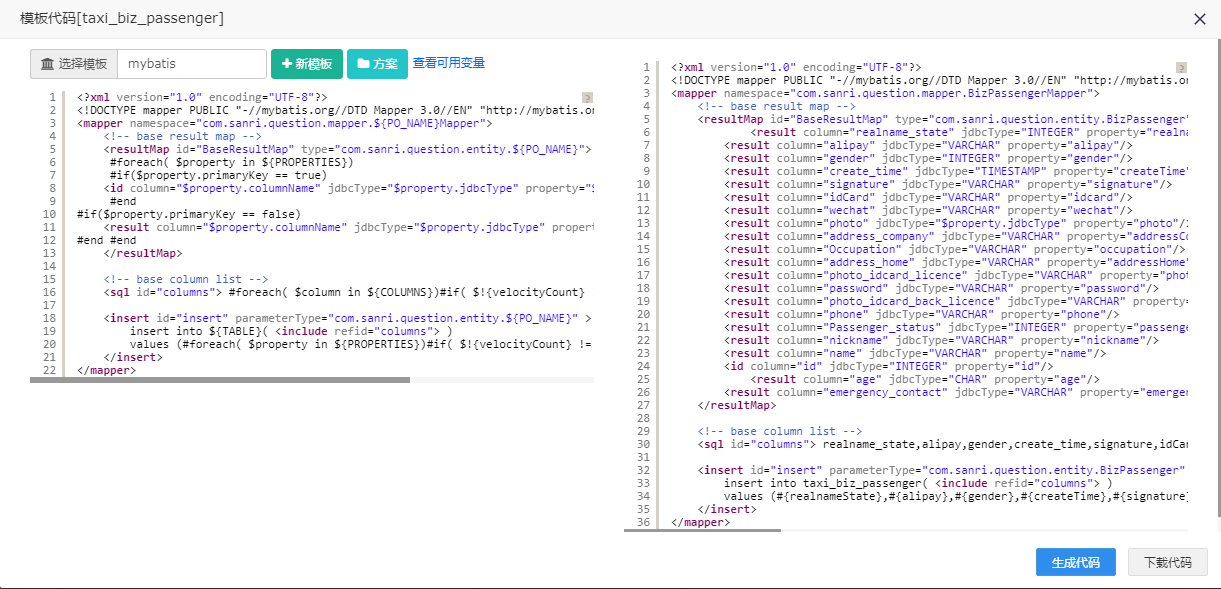Click the result column="wechat" line

click(928, 210)
